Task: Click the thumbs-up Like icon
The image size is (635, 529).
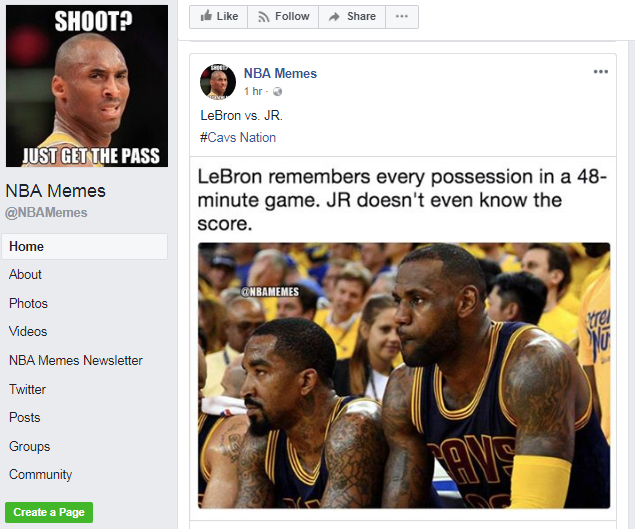Action: pyautogui.click(x=206, y=16)
